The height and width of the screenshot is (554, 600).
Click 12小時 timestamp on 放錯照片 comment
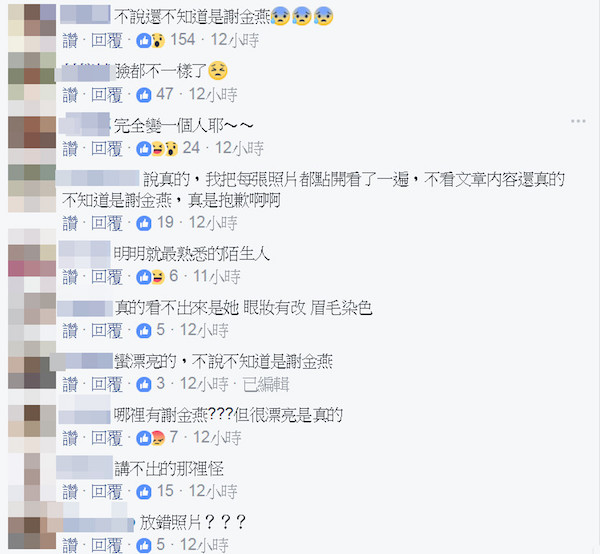click(x=204, y=545)
